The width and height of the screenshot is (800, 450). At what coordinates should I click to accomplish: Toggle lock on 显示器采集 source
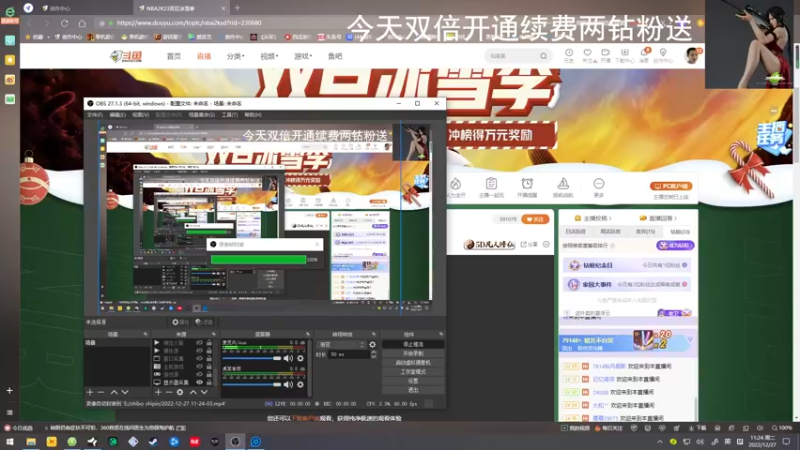[x=209, y=382]
